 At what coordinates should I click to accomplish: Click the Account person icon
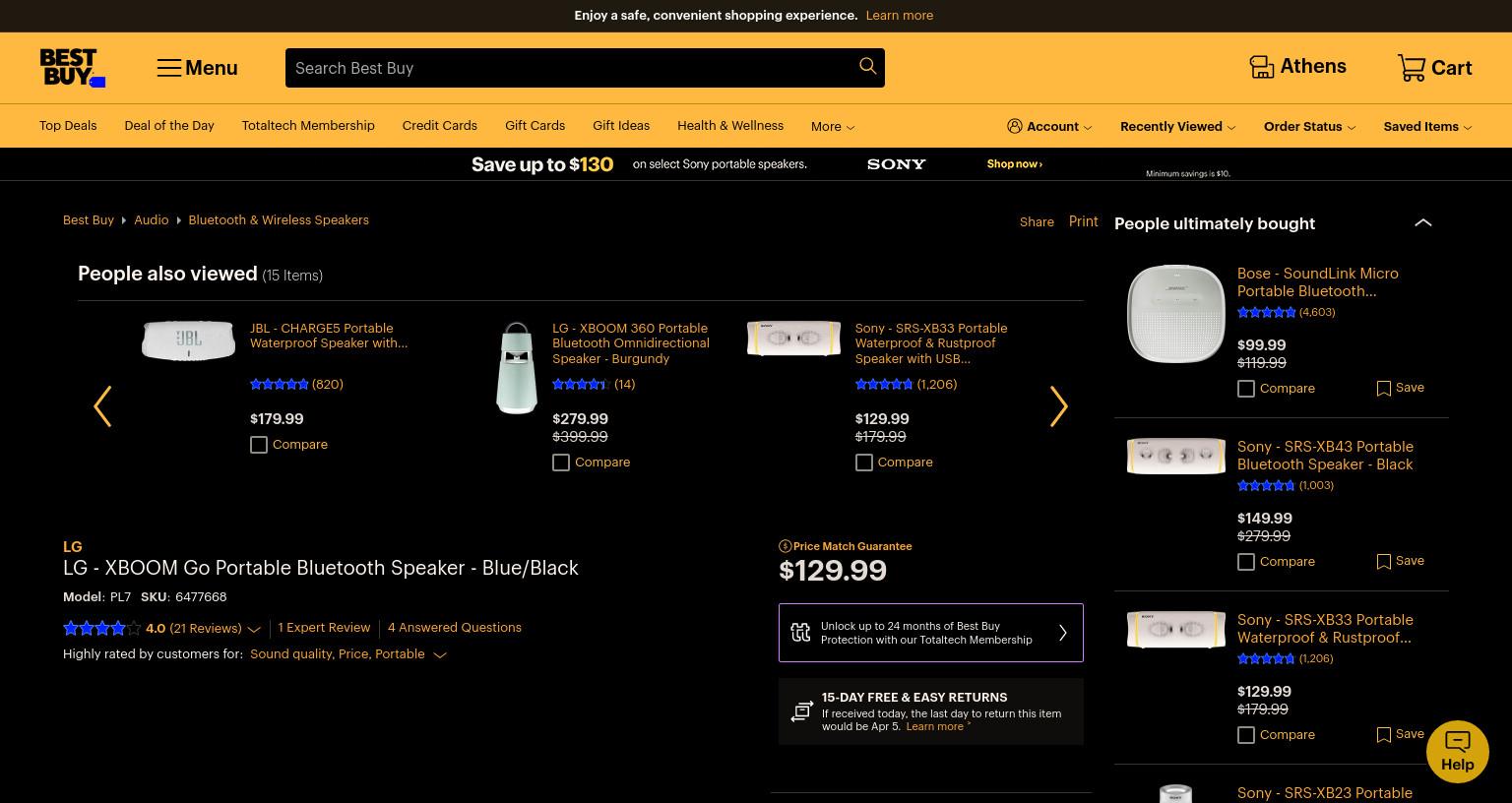tap(1015, 126)
